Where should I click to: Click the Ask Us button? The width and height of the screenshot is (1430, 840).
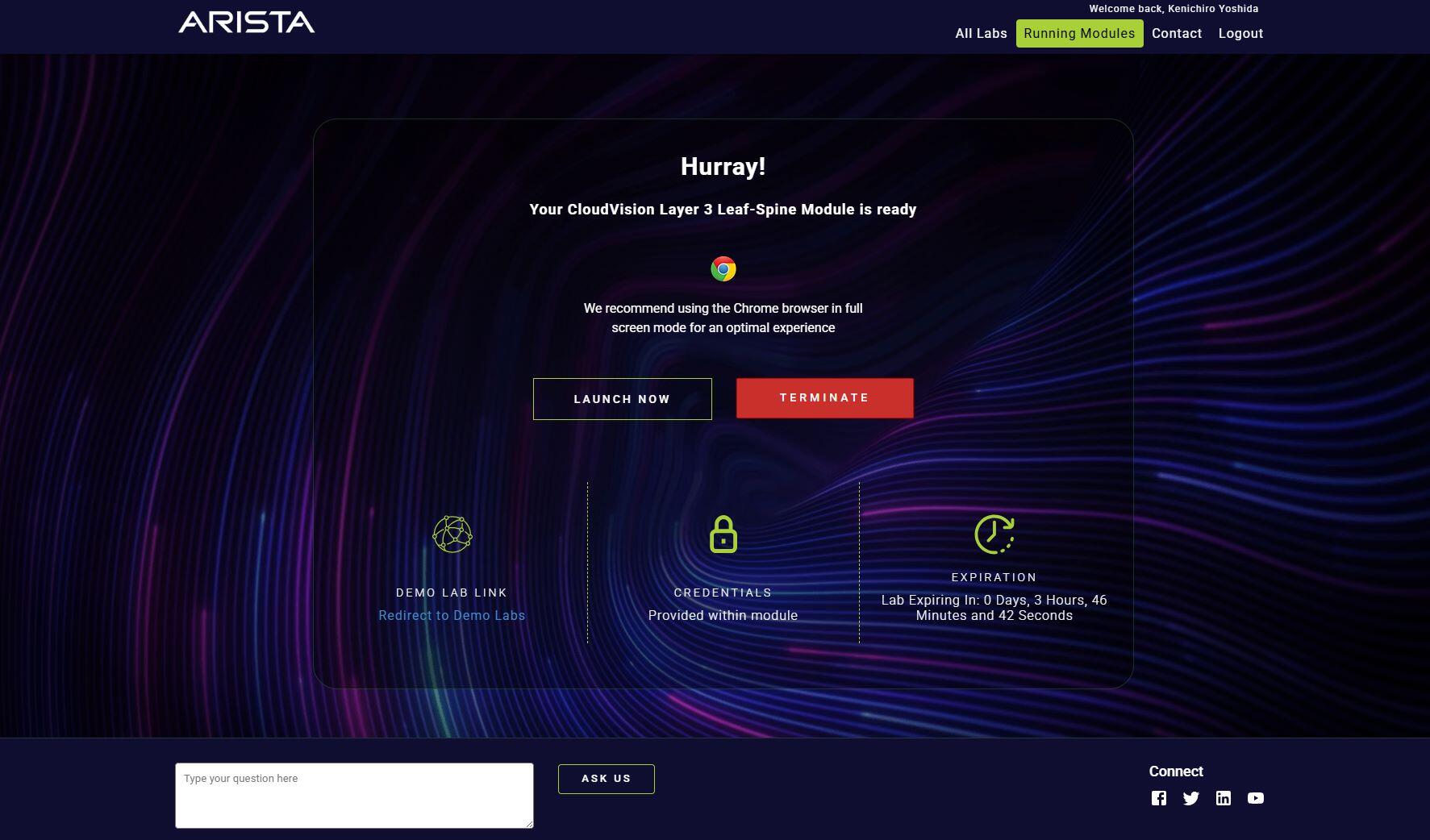(606, 779)
